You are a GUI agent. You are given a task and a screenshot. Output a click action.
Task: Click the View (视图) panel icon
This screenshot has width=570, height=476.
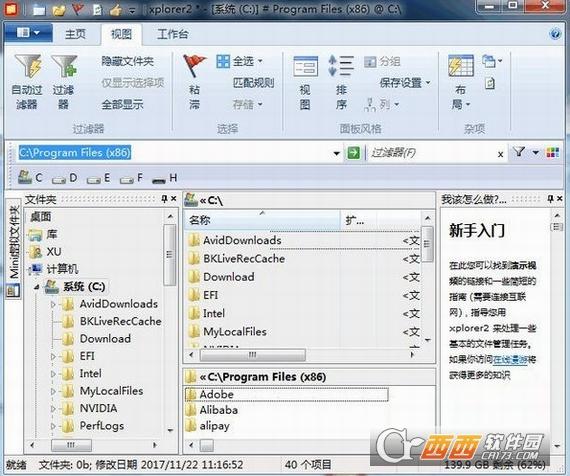[305, 66]
